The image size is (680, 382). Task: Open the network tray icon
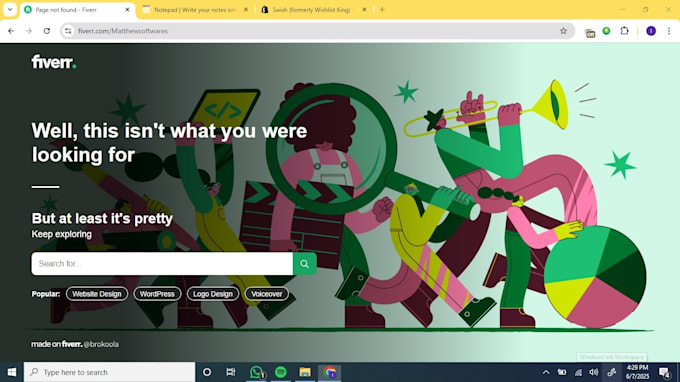(x=578, y=372)
